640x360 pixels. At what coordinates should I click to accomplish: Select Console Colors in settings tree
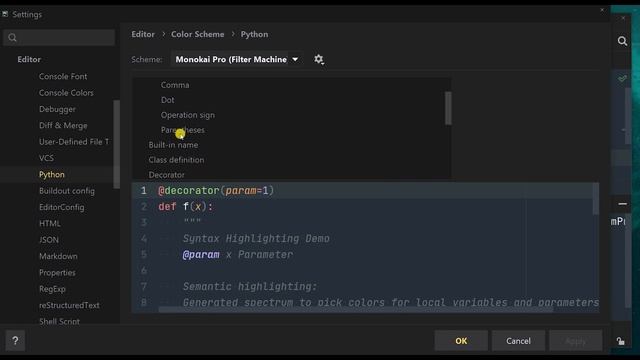(66, 93)
